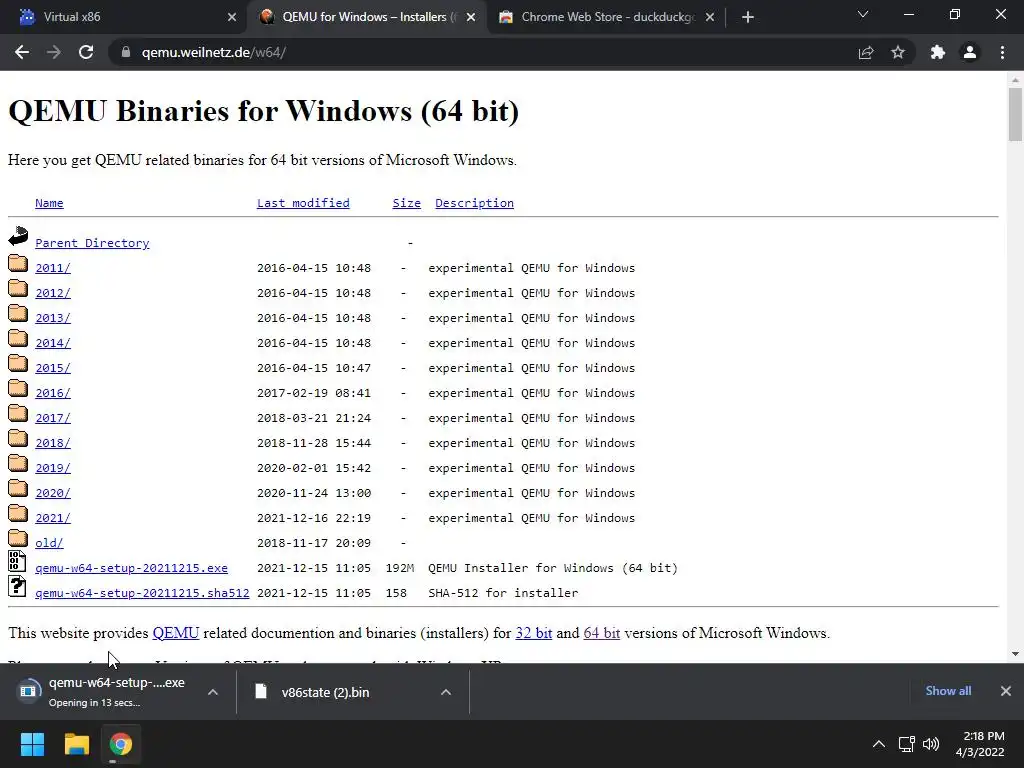
Task: View site info via the lock icon
Action: point(126,52)
